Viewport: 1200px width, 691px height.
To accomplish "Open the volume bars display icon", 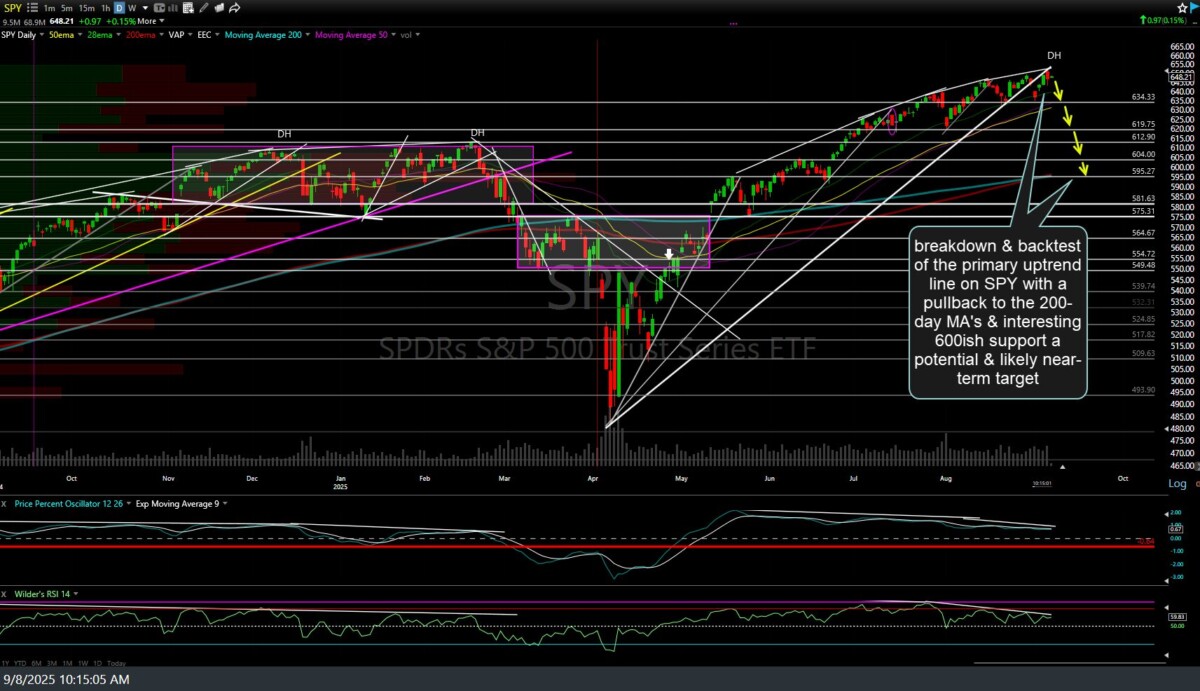I will [172, 7].
